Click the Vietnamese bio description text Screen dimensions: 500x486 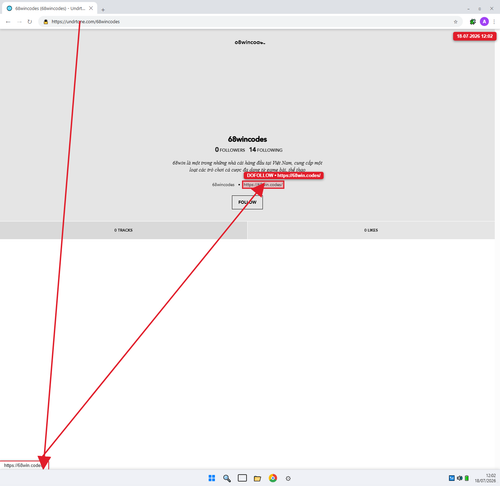(x=247, y=166)
